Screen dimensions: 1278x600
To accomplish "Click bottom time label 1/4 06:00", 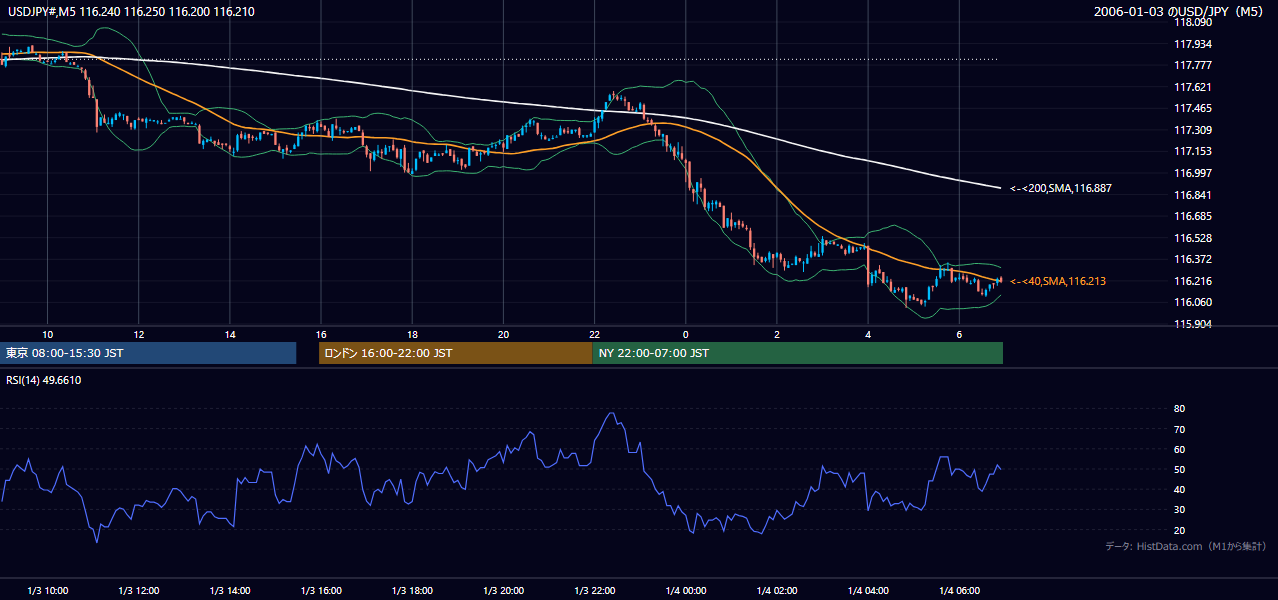I will tap(959, 591).
